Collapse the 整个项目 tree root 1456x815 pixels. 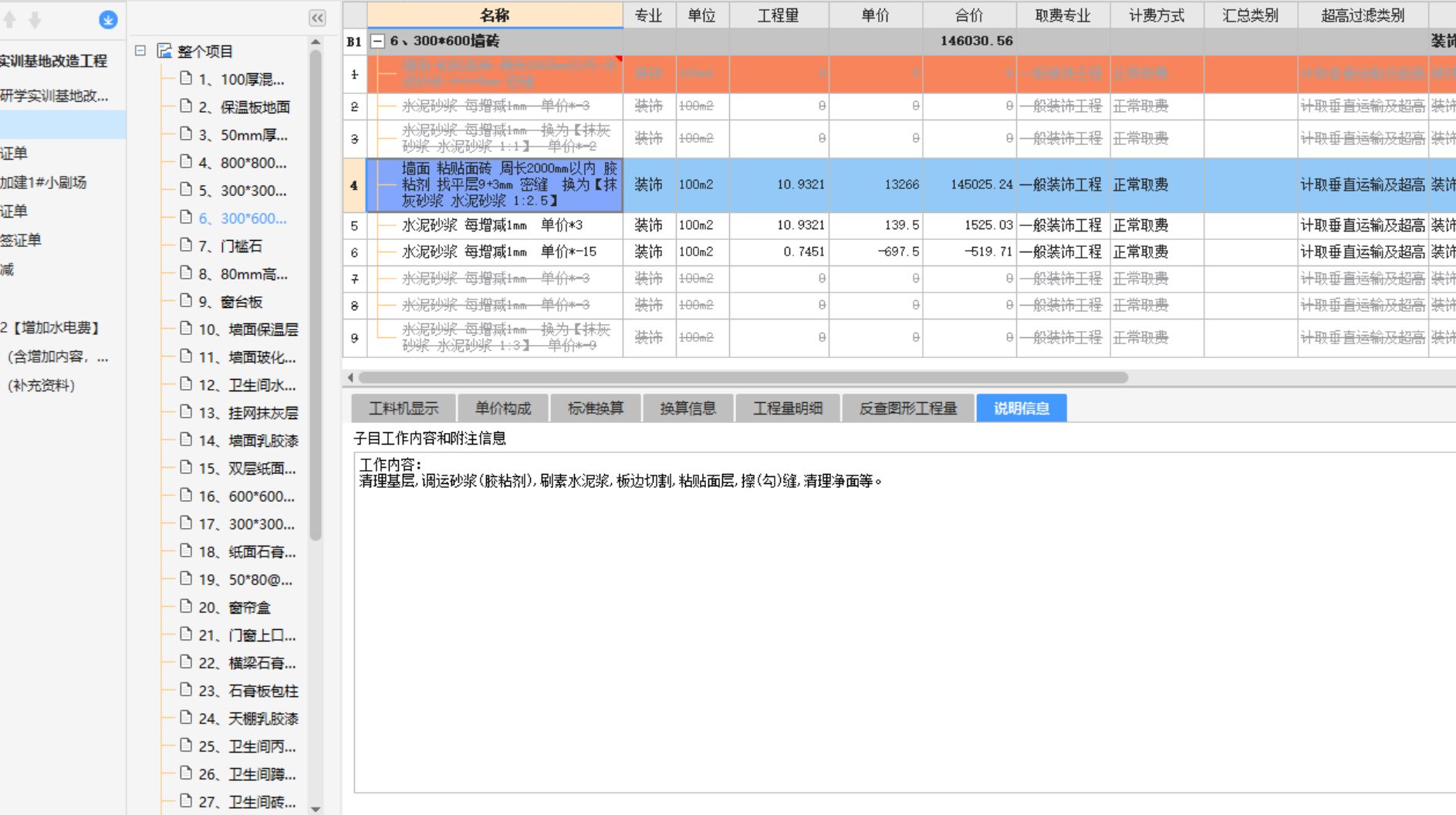pos(140,51)
